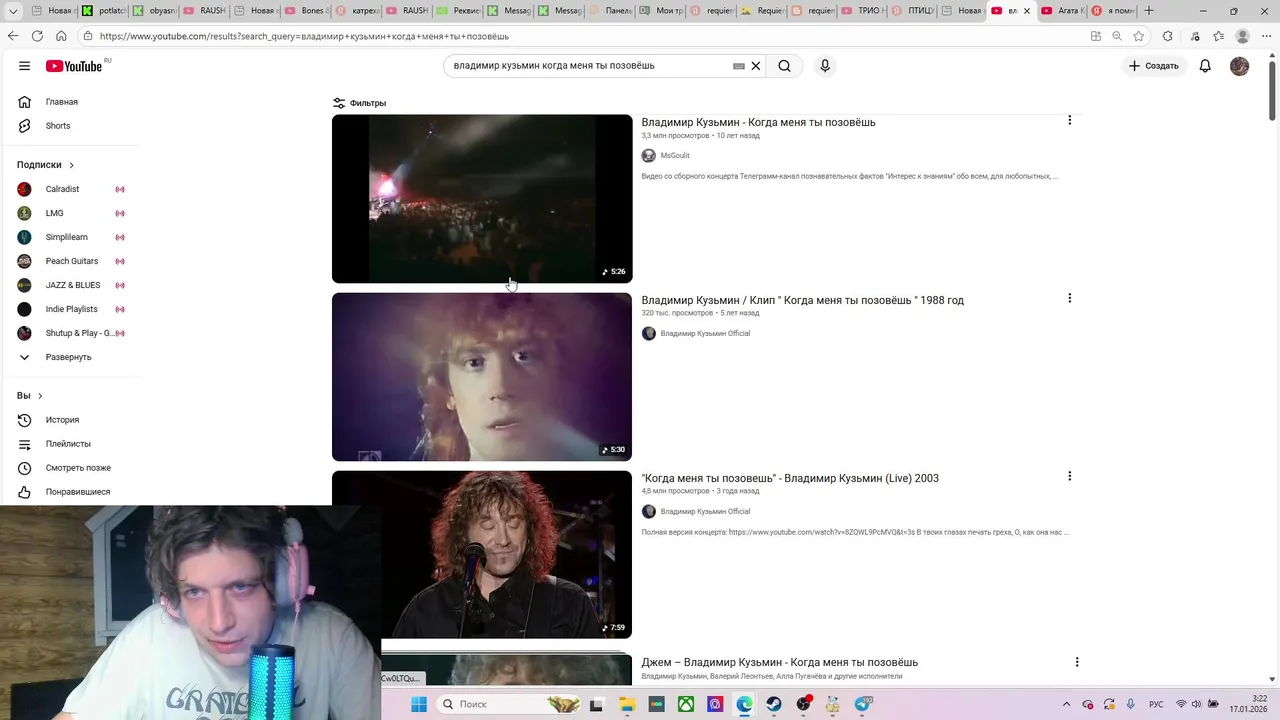
Task: Open the MsGoulit channel link
Action: tap(675, 155)
